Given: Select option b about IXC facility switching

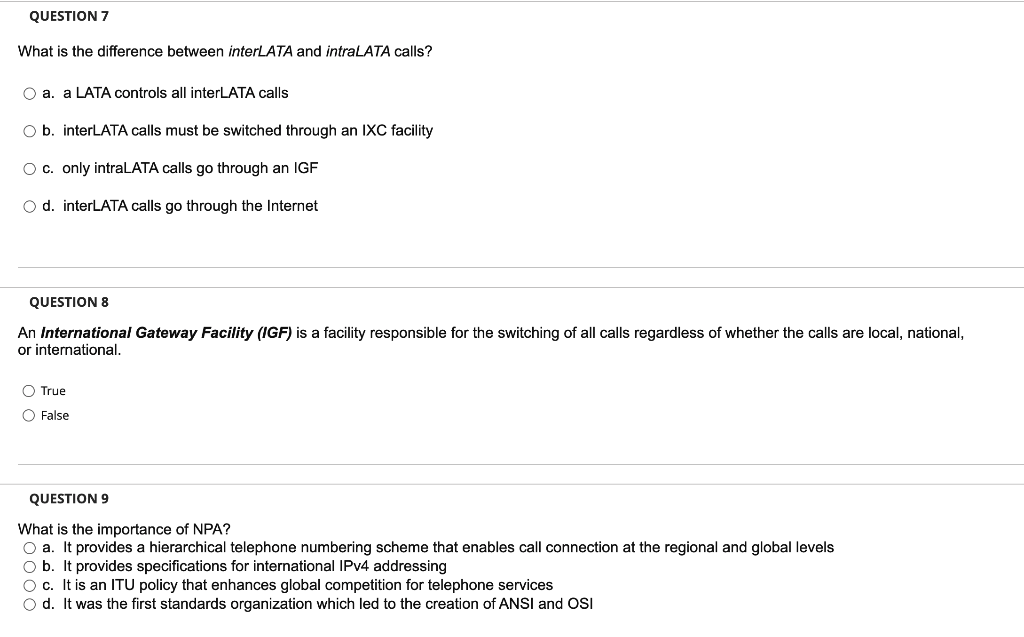Looking at the screenshot, I should [27, 130].
